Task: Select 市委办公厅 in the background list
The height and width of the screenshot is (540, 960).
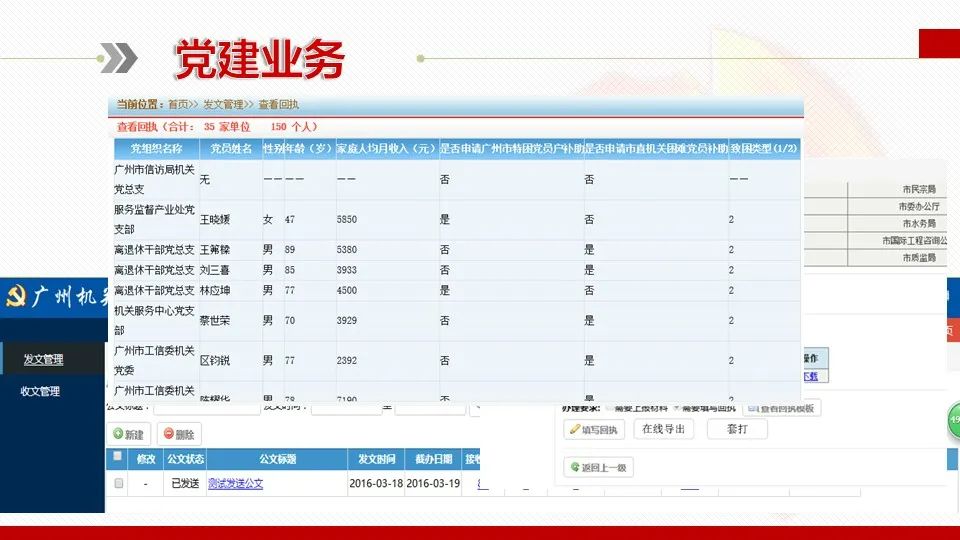Action: tap(919, 206)
